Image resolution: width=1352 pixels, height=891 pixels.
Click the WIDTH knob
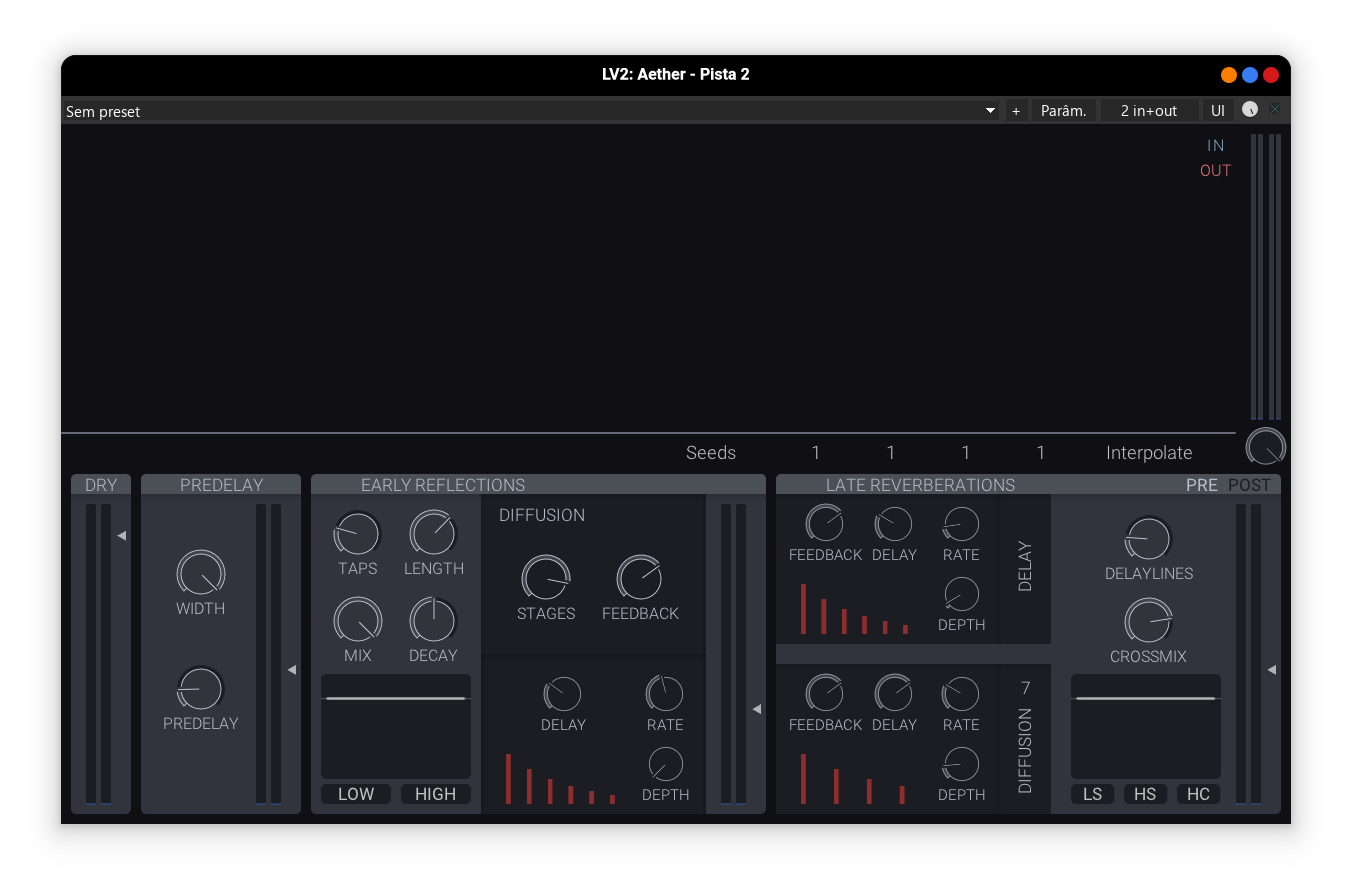(x=200, y=574)
